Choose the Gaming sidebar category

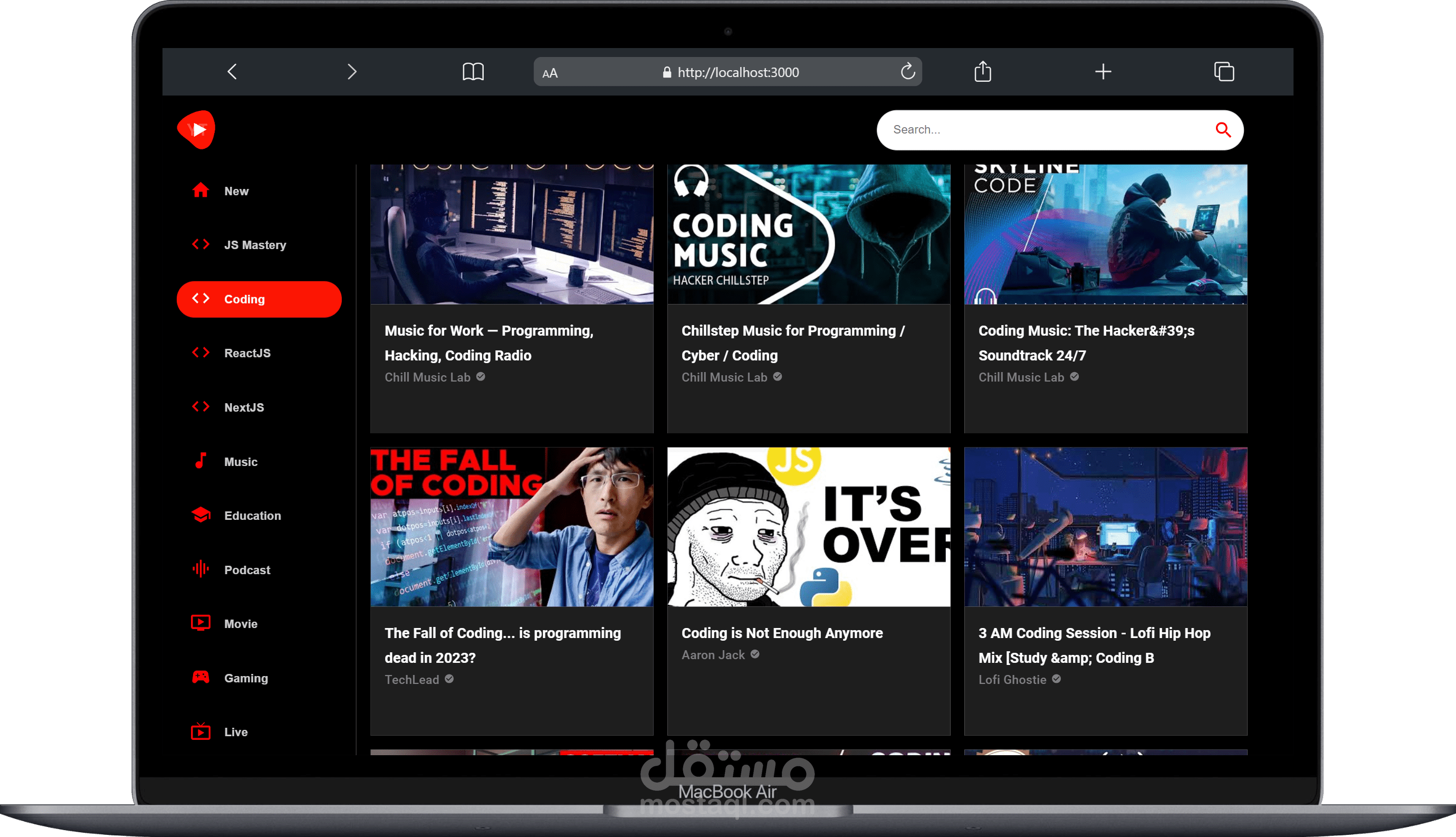click(x=245, y=678)
